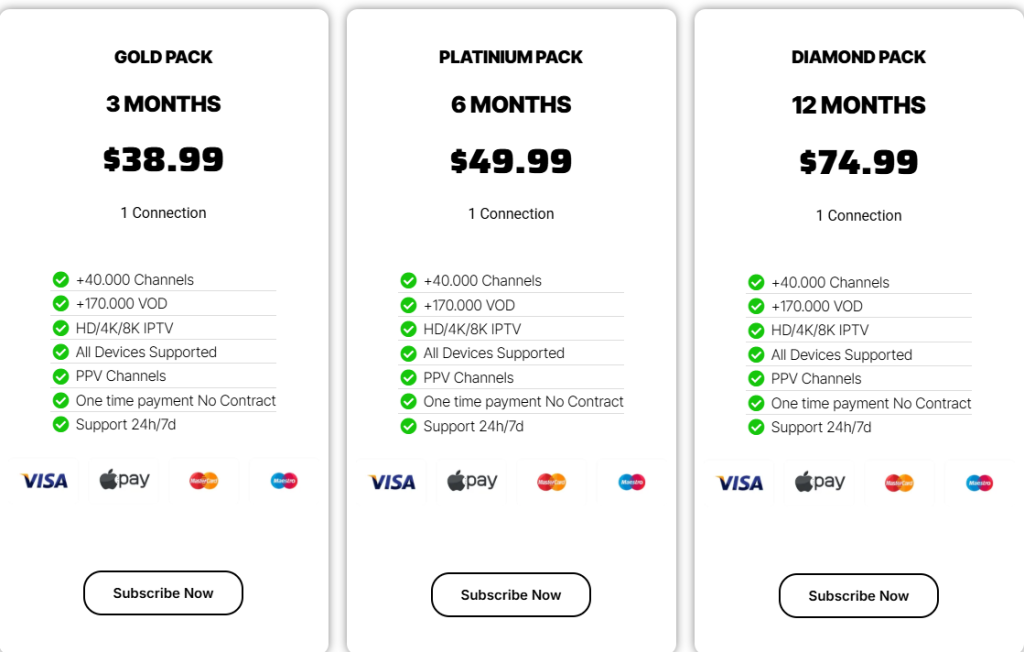Click Subscribe Now under Platinium Pack

click(510, 594)
